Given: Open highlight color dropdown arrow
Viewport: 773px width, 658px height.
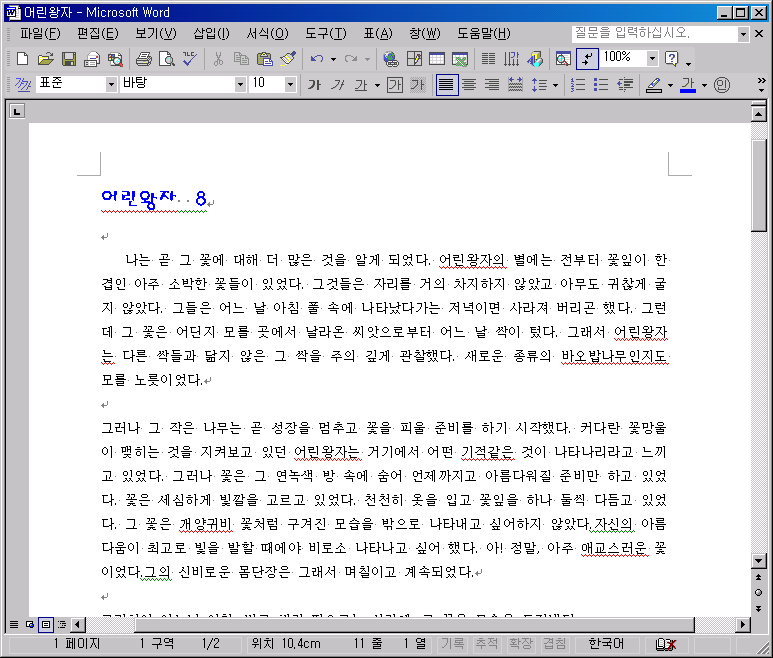Looking at the screenshot, I should [670, 85].
